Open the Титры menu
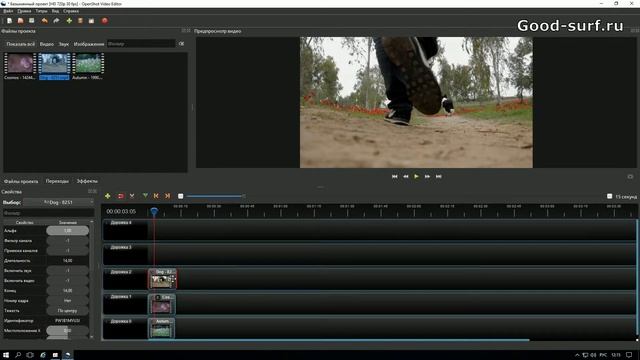Image resolution: width=640 pixels, height=360 pixels. tap(42, 11)
